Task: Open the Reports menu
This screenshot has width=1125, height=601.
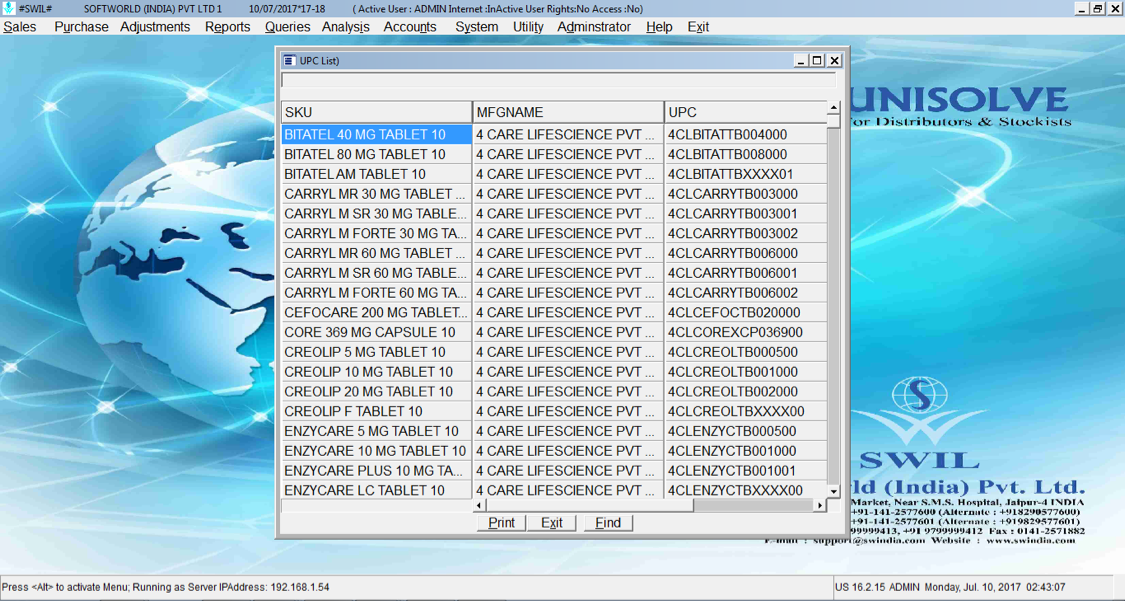Action: [x=227, y=27]
